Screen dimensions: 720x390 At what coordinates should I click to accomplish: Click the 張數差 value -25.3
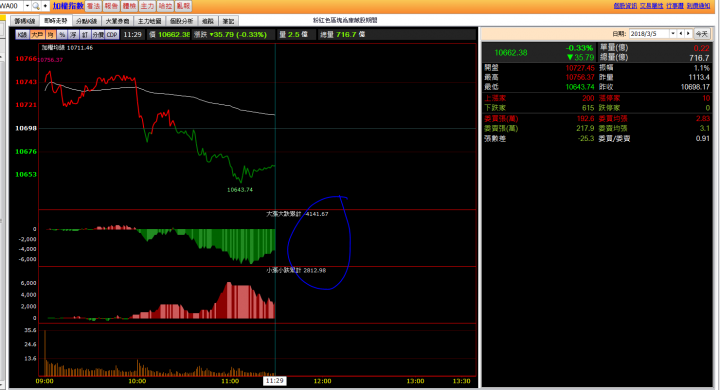(x=586, y=138)
